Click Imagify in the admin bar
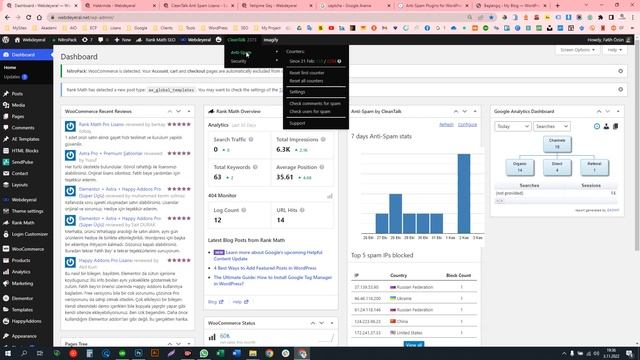The width and height of the screenshot is (640, 360). (x=271, y=40)
